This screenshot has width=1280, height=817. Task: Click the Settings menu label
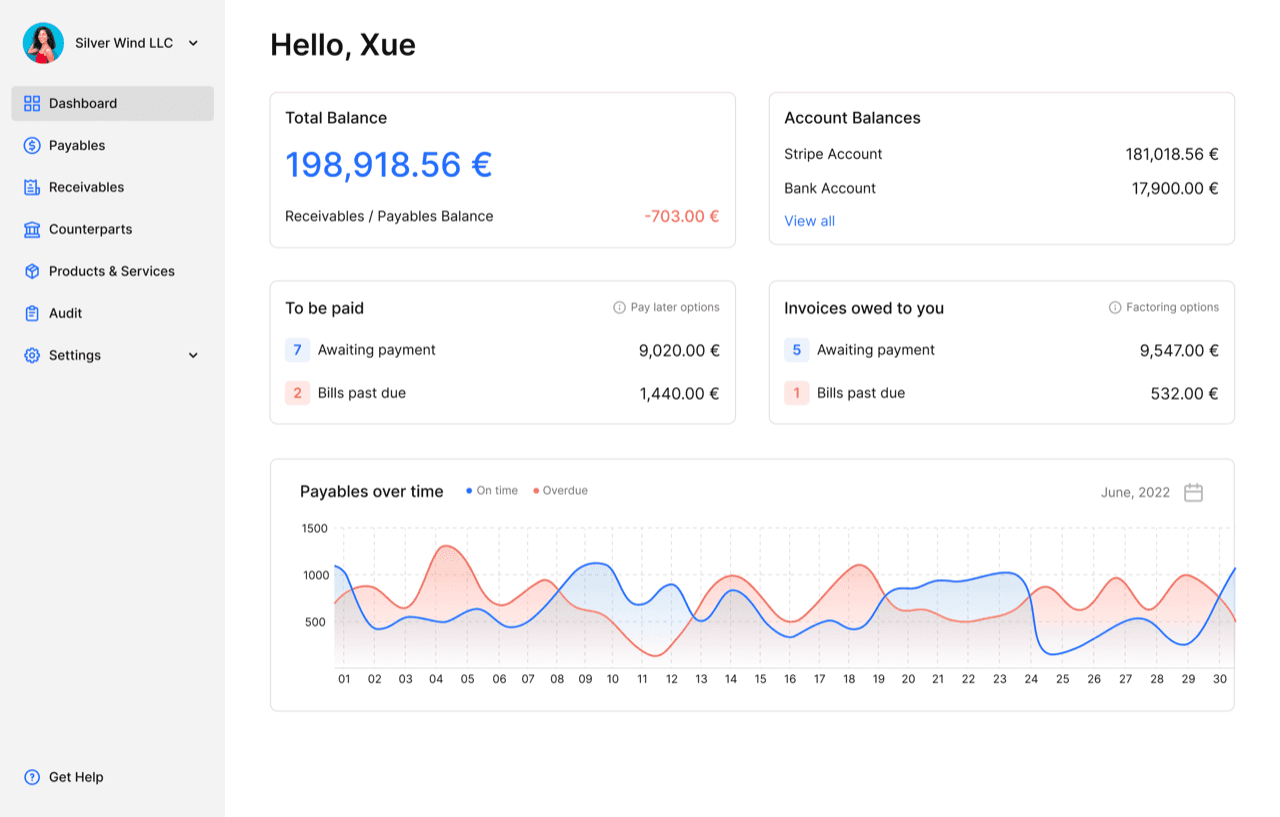(75, 355)
